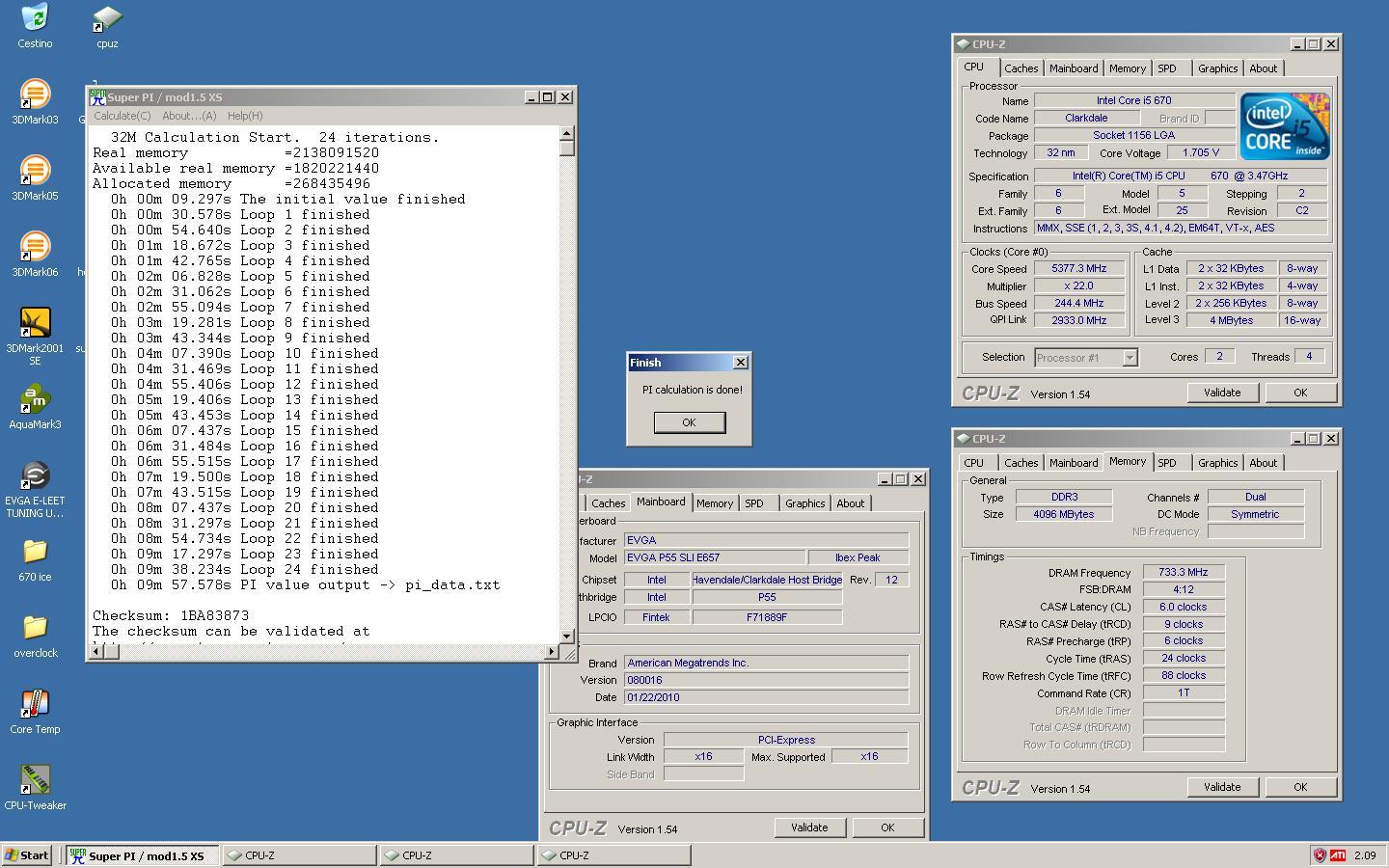Image resolution: width=1389 pixels, height=868 pixels.
Task: Confirm the PI calculation done dialog with OK
Action: click(x=689, y=422)
